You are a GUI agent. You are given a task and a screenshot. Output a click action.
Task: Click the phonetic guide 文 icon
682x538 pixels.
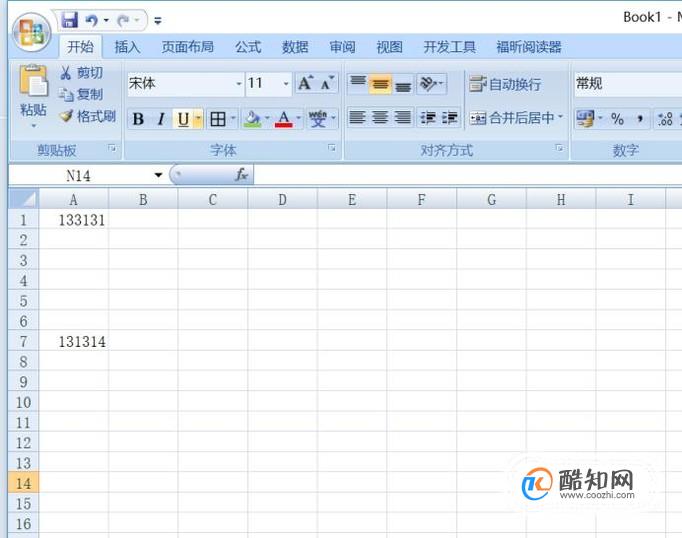pos(318,119)
